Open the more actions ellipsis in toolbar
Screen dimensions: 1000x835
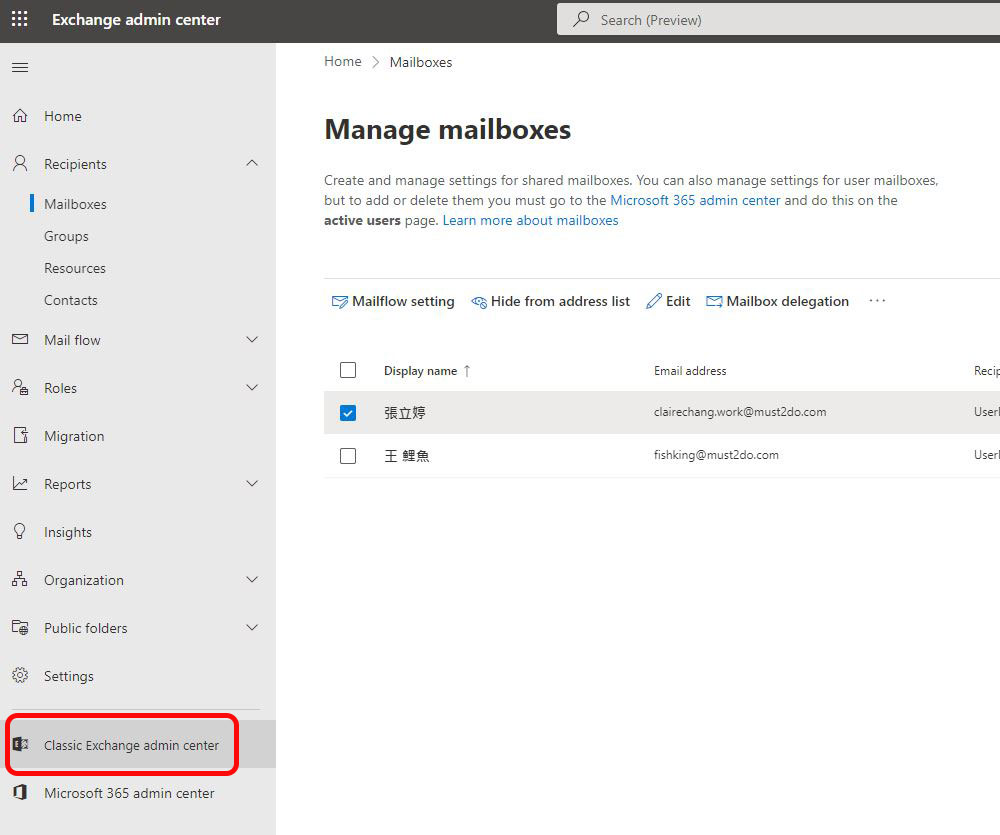pyautogui.click(x=878, y=300)
